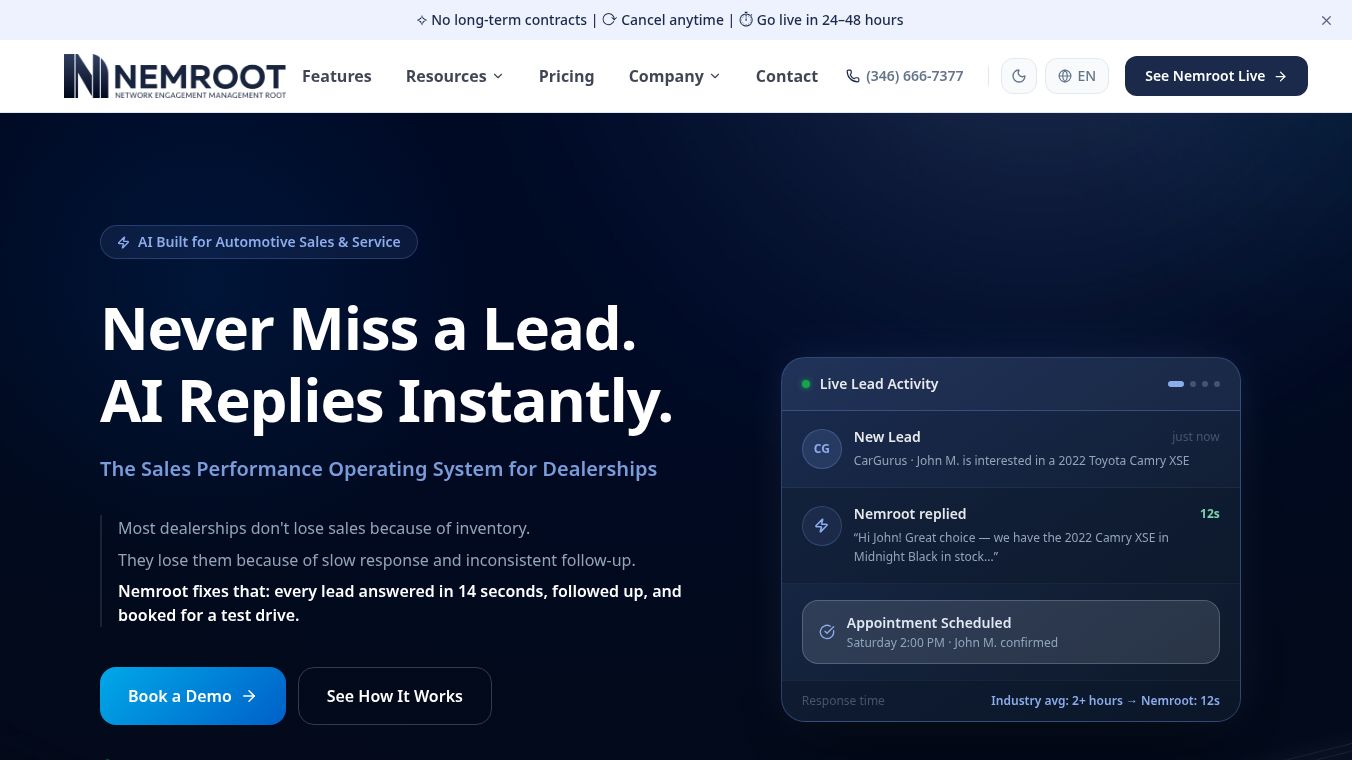1352x760 pixels.
Task: Click the "AI Built for Automotive Sales & Service" badge text
Action: pyautogui.click(x=269, y=242)
